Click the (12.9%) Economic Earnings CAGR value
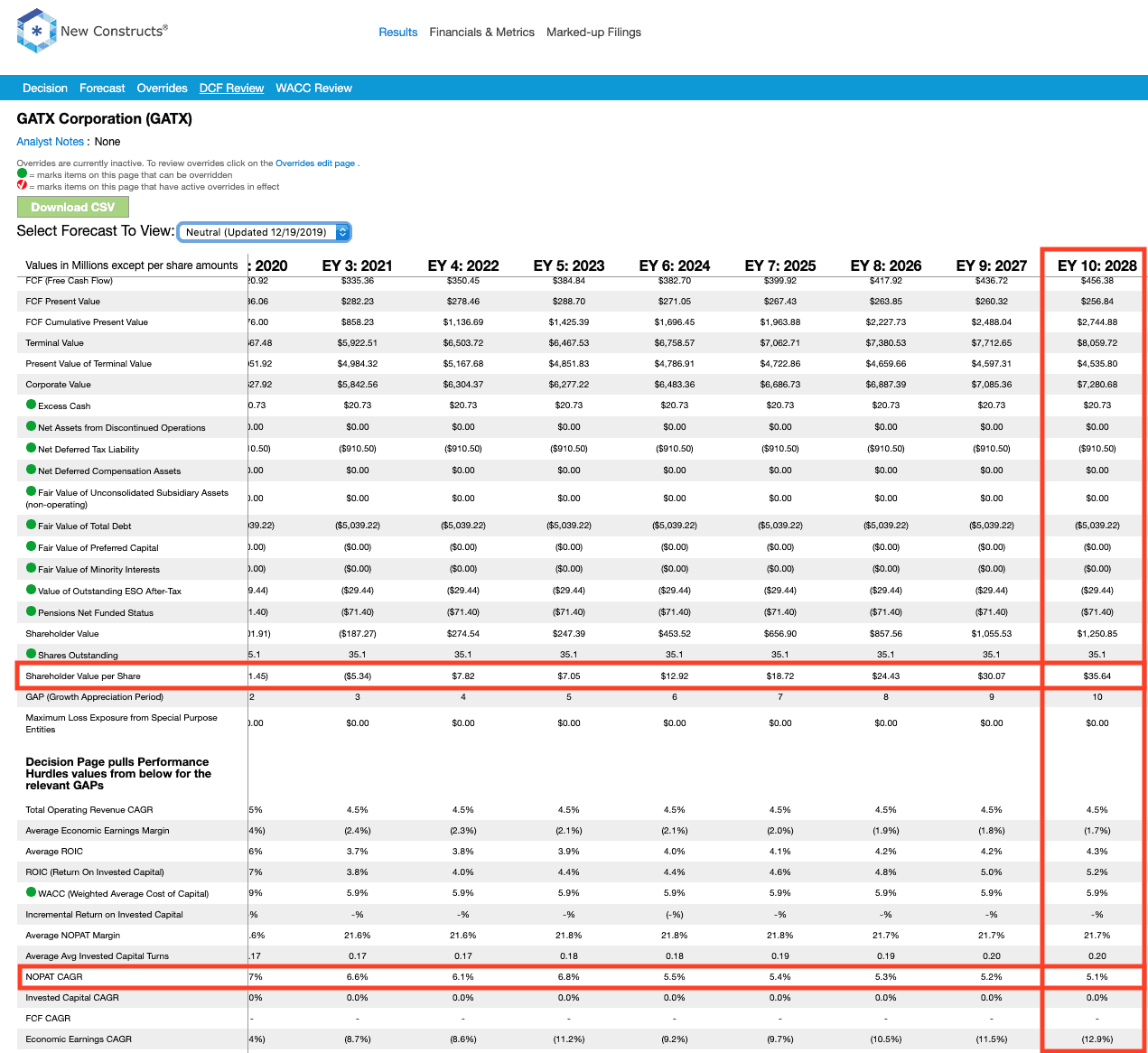Viewport: 1148px width, 1053px height. click(x=1097, y=1039)
